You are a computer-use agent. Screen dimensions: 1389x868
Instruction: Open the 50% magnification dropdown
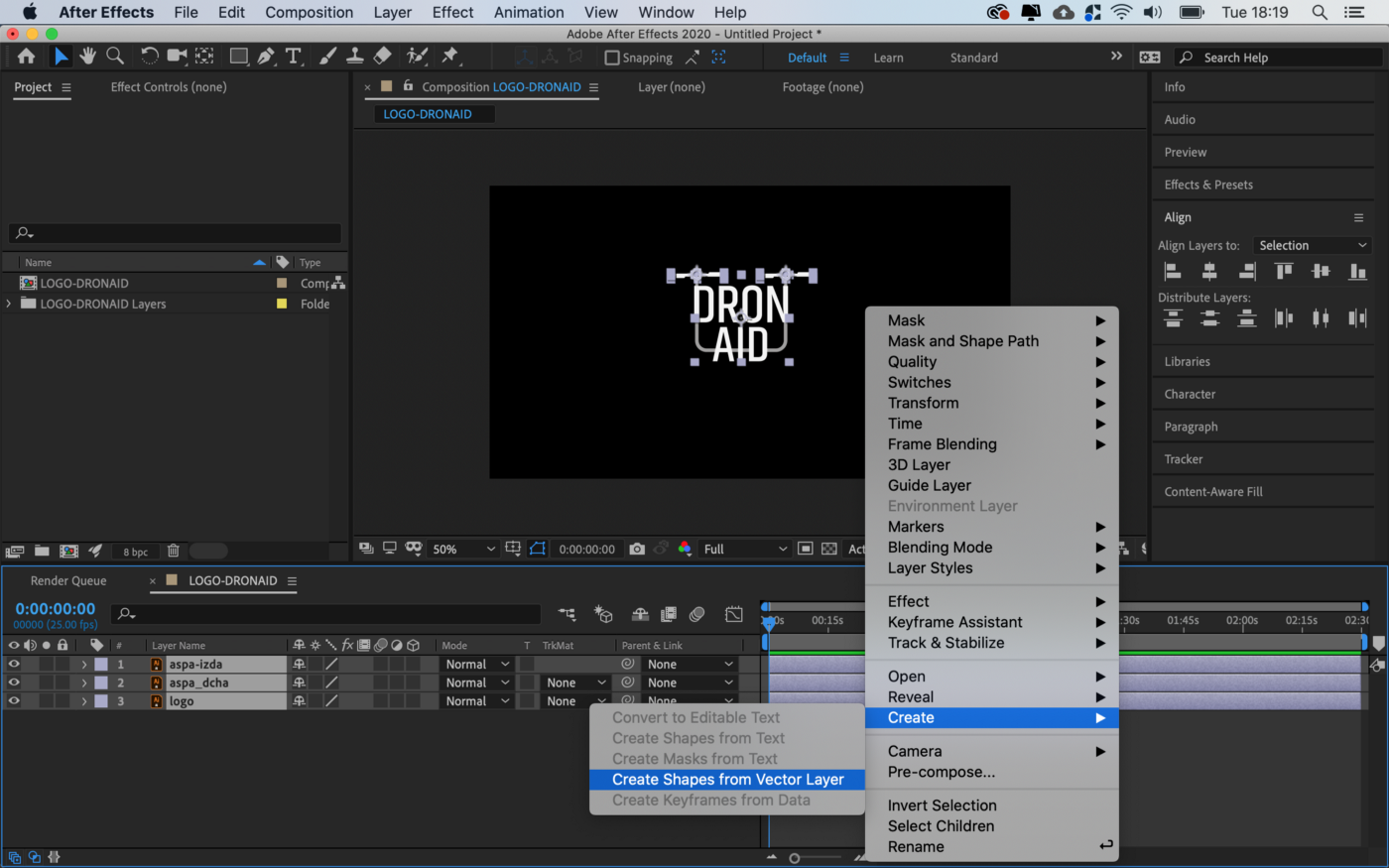pos(463,549)
